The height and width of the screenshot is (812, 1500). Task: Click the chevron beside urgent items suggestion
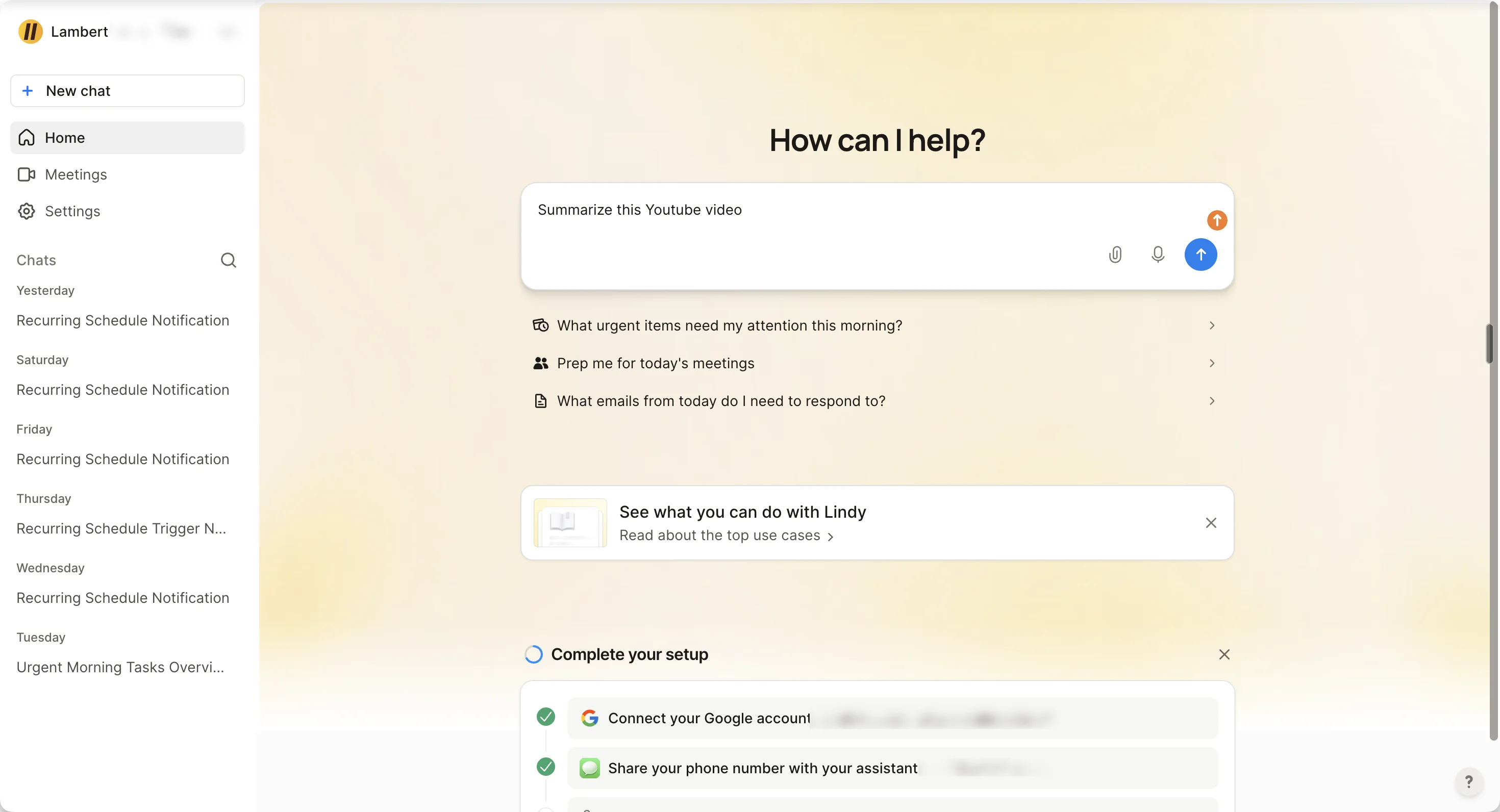tap(1212, 325)
